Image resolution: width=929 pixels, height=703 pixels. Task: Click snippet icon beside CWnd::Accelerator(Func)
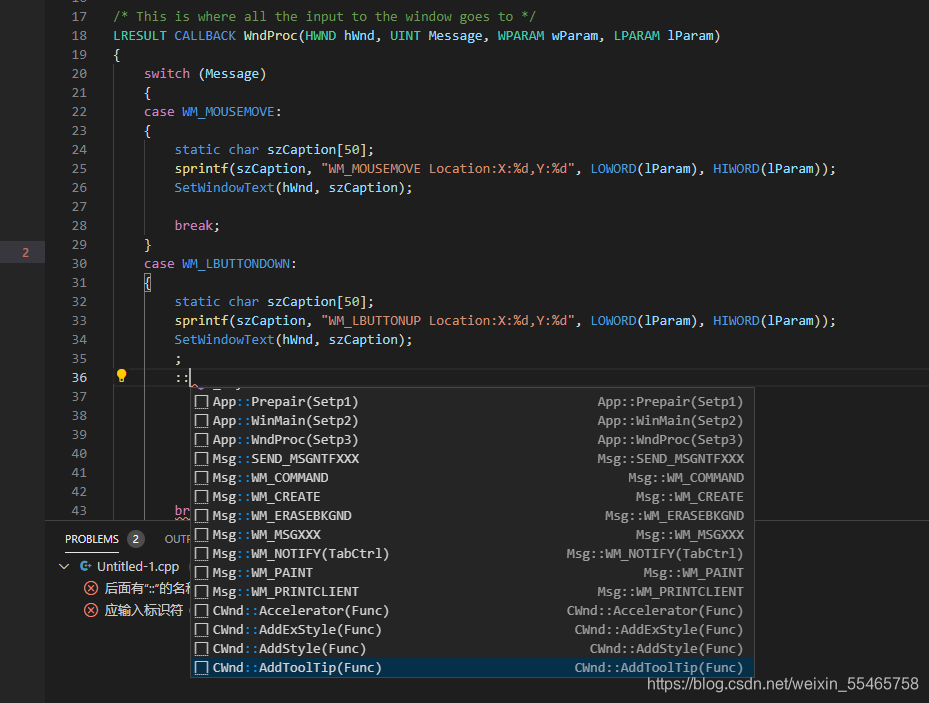(x=201, y=610)
